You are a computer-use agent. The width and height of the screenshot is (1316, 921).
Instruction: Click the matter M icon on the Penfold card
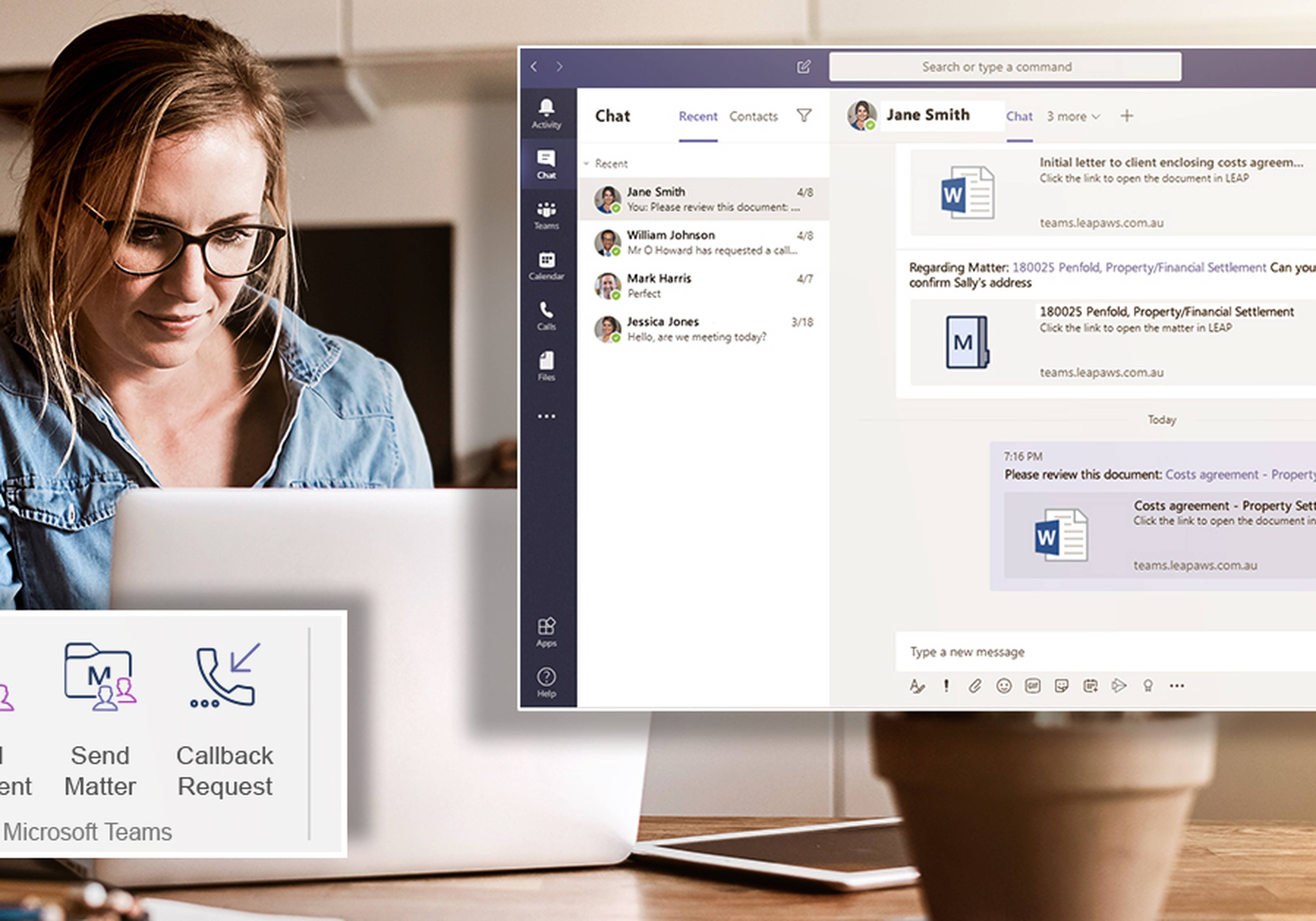pyautogui.click(x=967, y=342)
